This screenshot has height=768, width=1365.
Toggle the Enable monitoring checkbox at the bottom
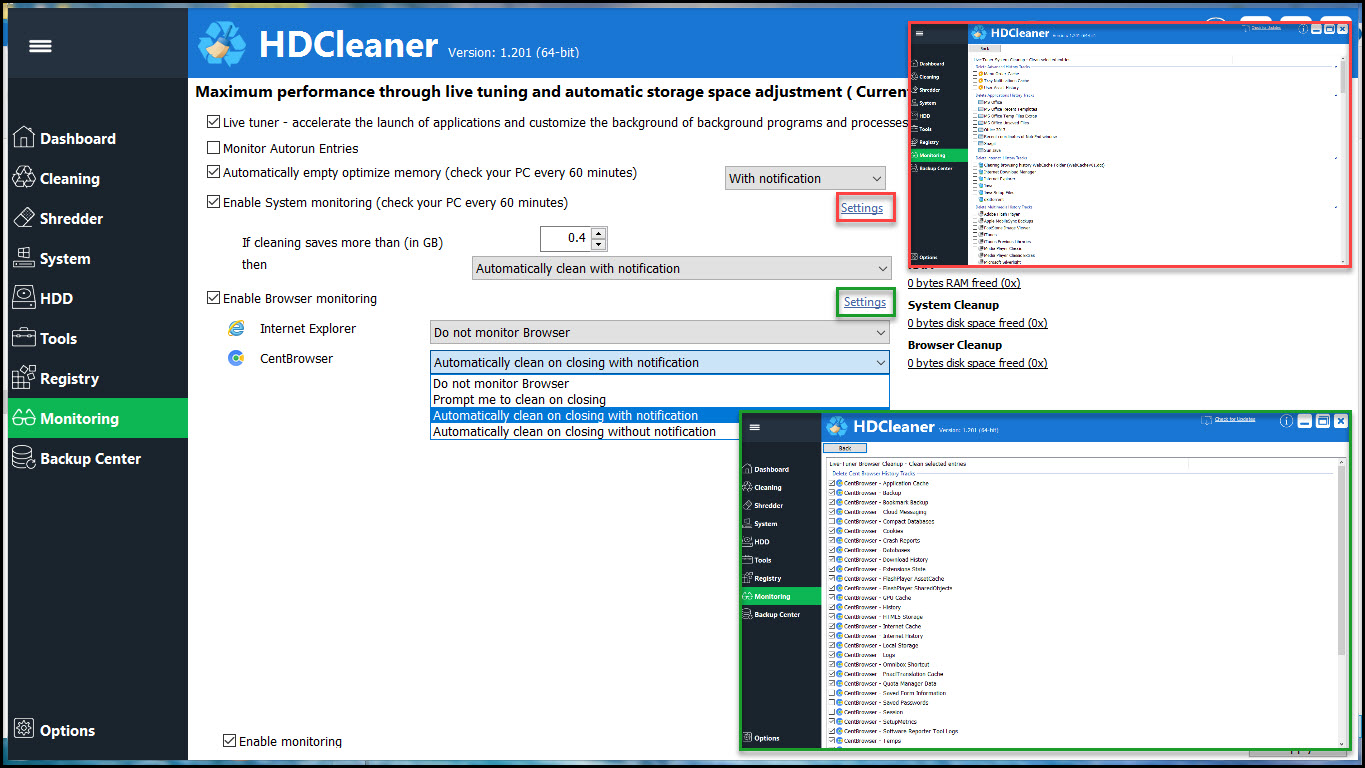click(x=229, y=741)
